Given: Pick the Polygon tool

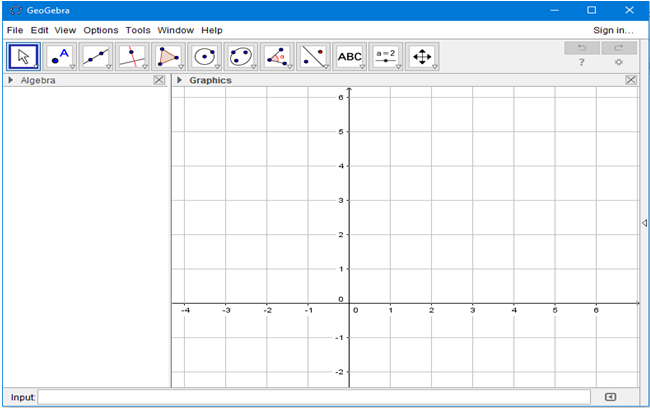Looking at the screenshot, I should 169,57.
